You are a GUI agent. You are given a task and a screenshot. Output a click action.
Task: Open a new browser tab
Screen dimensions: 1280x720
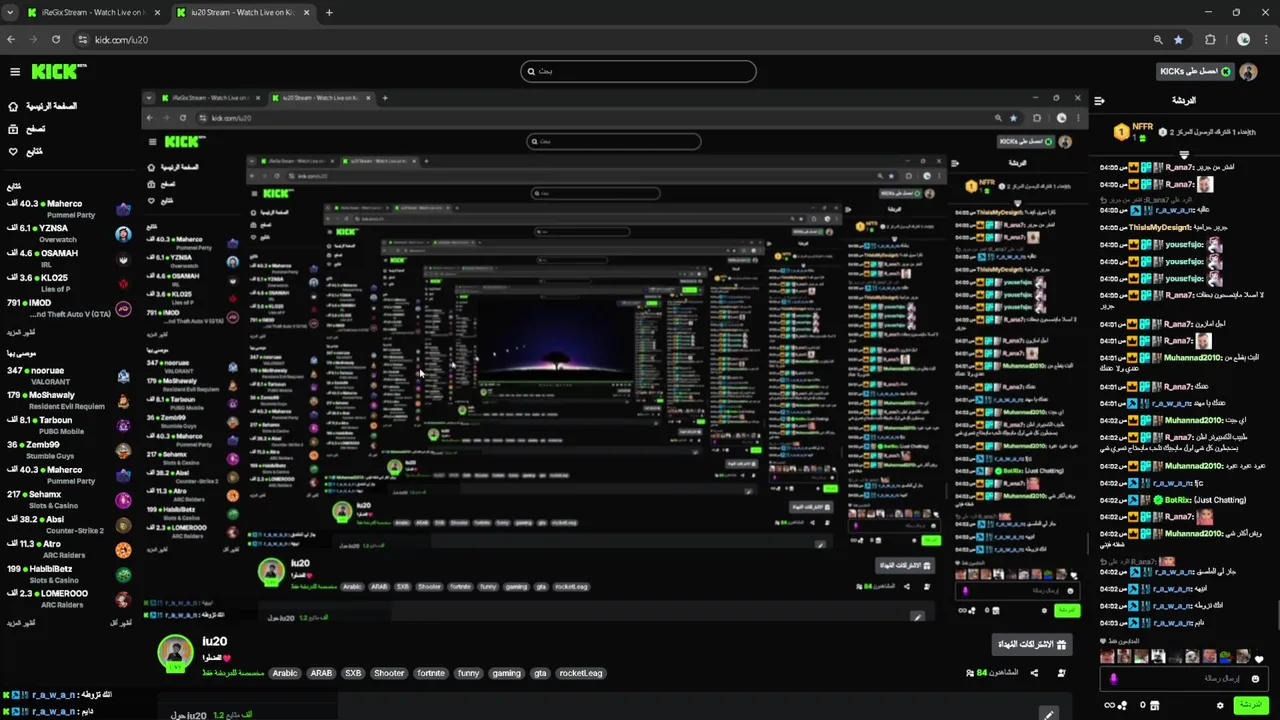329,13
